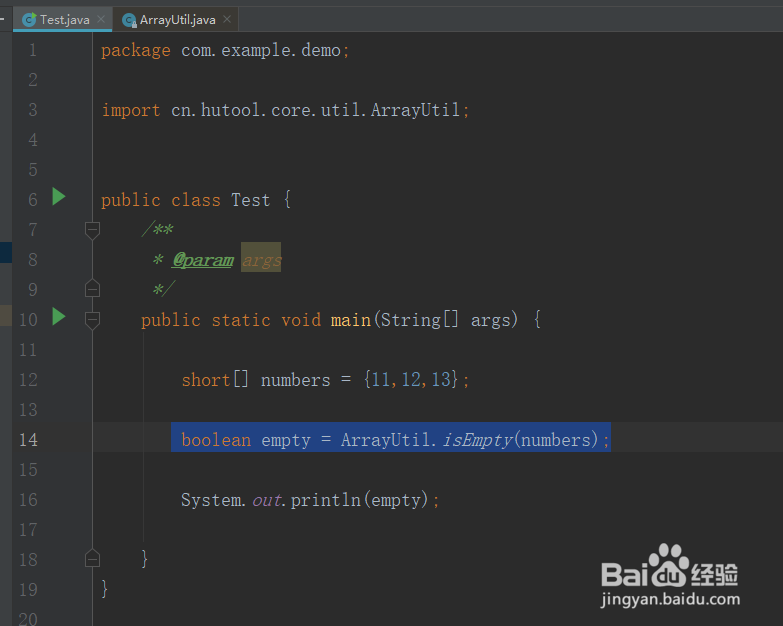Viewport: 783px width, 626px height.
Task: Run the main method from the line 10 gutter arrow
Action: tap(59, 316)
